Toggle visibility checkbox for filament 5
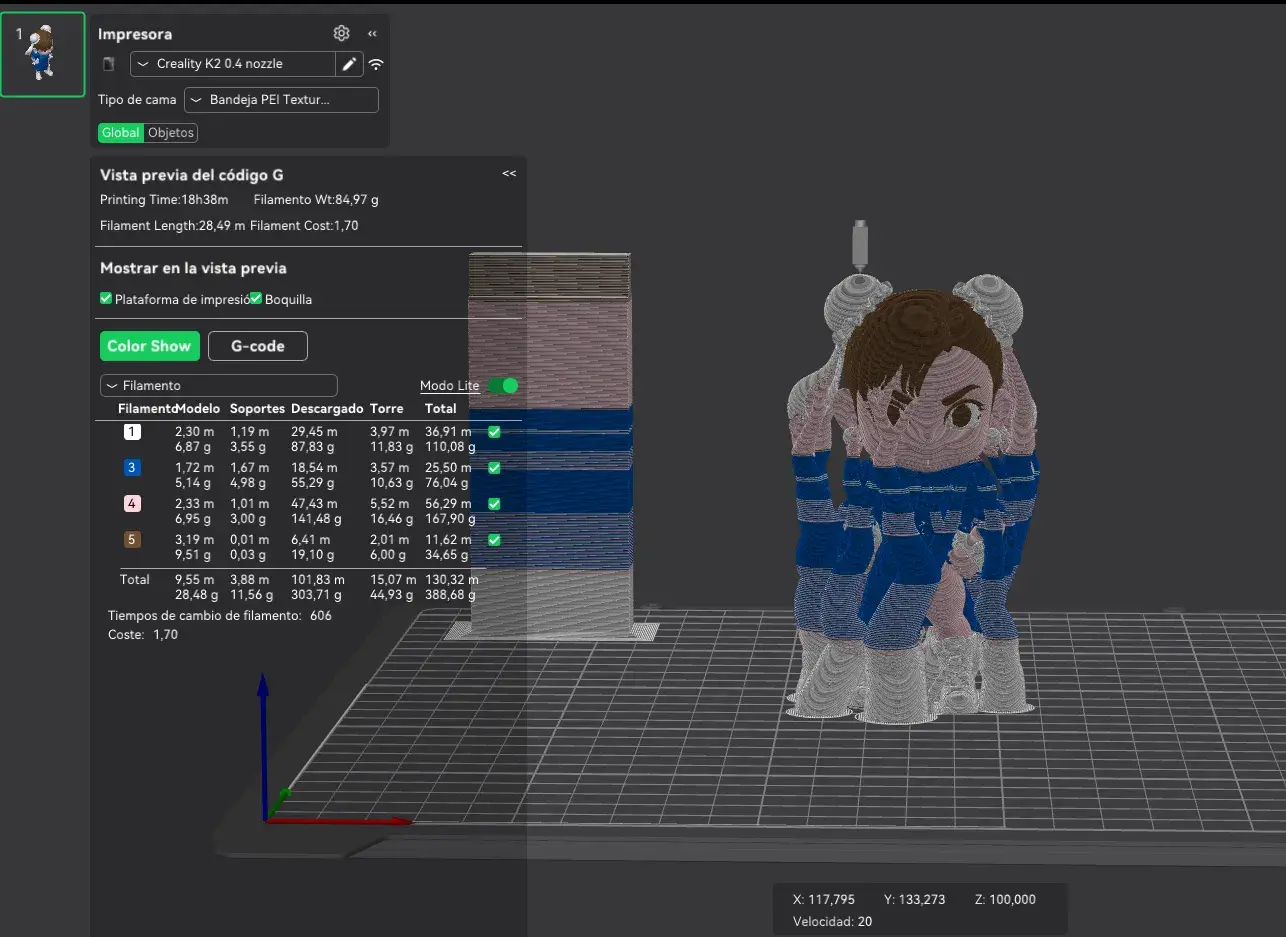This screenshot has height=937, width=1286. pyautogui.click(x=494, y=540)
